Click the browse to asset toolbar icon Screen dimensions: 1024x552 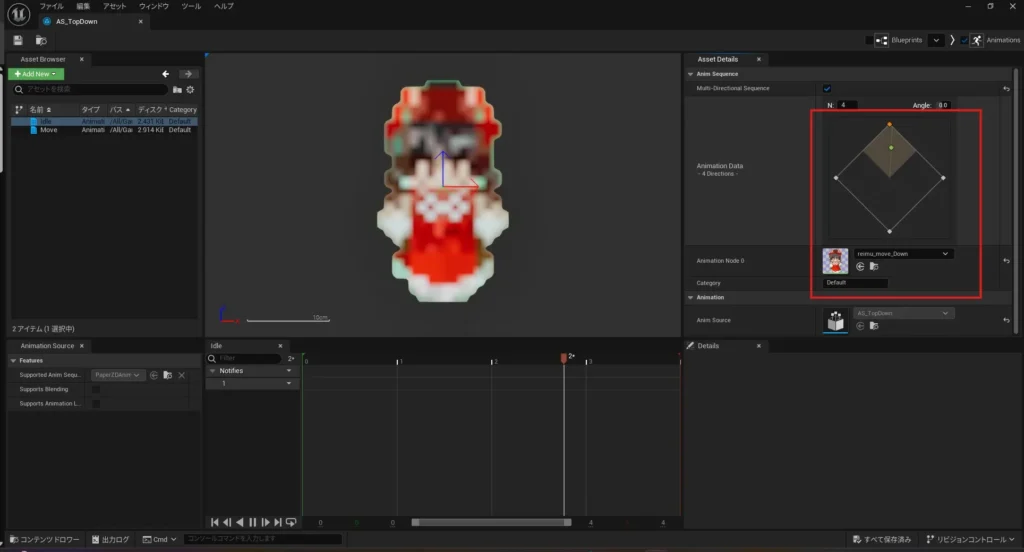tap(41, 41)
